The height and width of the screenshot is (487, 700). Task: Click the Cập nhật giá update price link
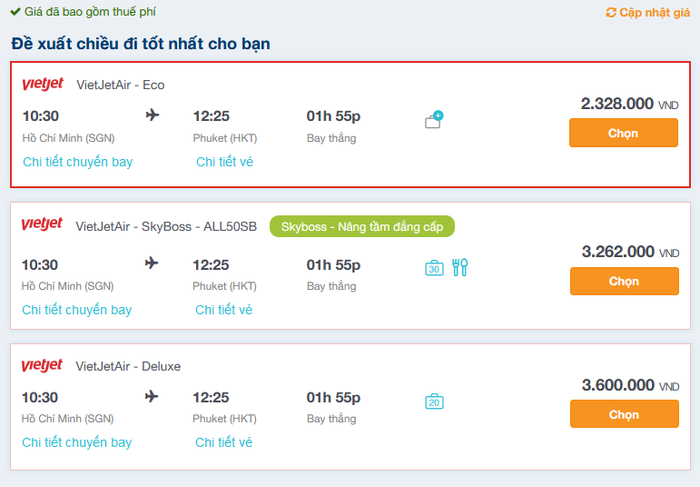tap(654, 12)
